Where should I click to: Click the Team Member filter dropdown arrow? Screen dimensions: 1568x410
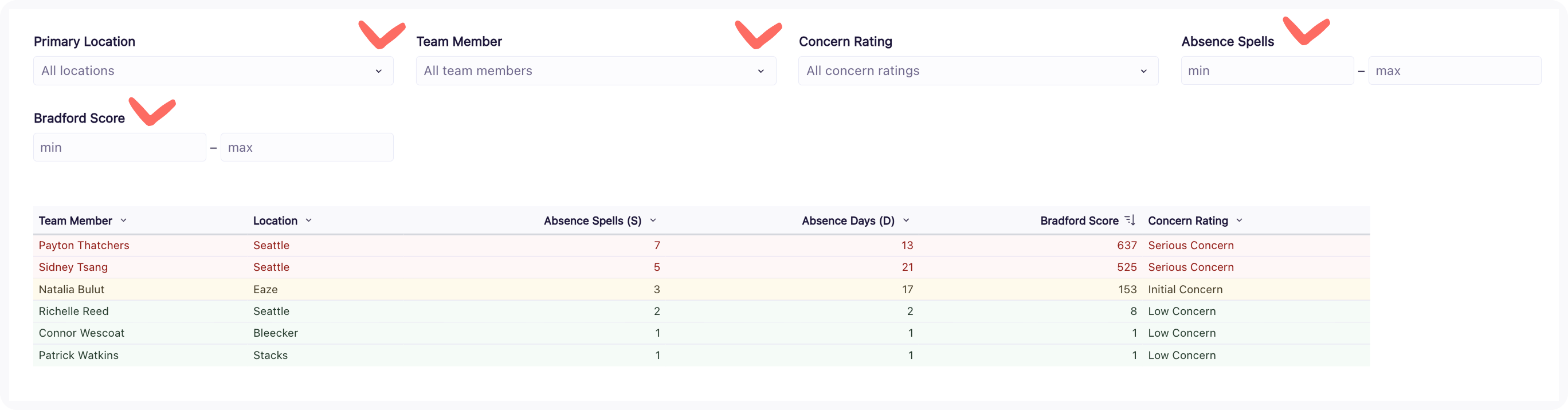pyautogui.click(x=762, y=71)
